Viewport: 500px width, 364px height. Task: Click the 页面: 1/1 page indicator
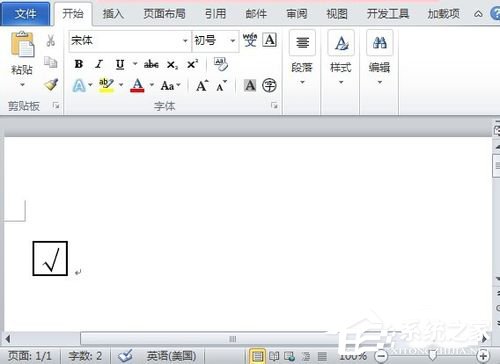point(30,356)
